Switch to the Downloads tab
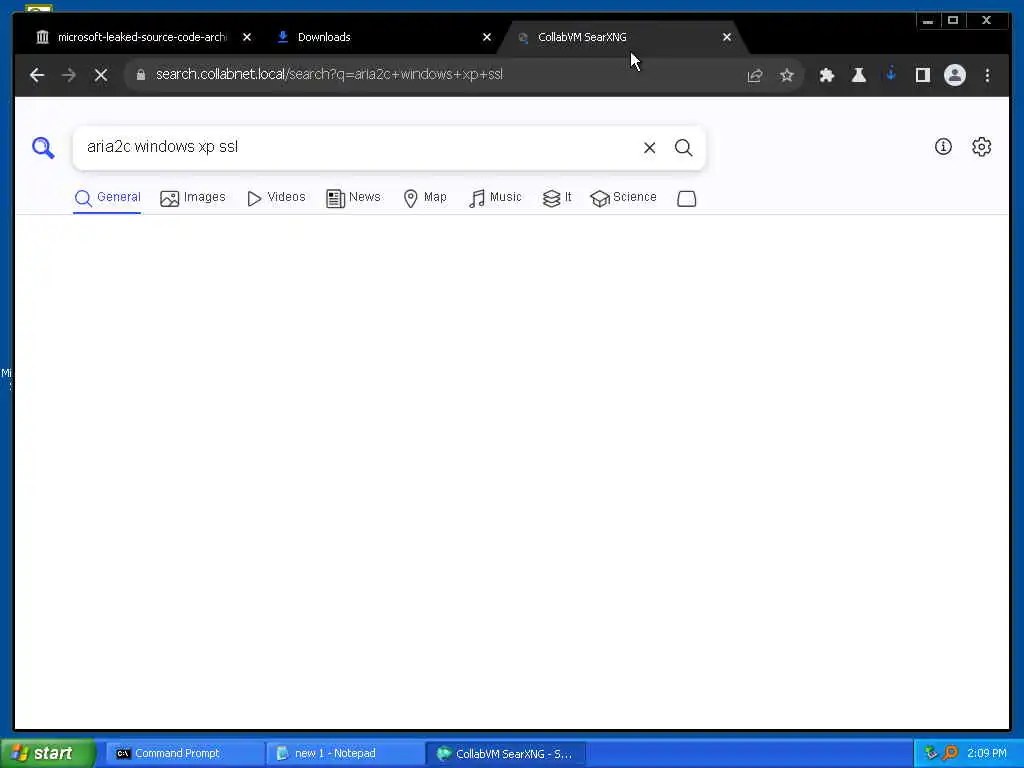Viewport: 1024px width, 768px height. [379, 37]
